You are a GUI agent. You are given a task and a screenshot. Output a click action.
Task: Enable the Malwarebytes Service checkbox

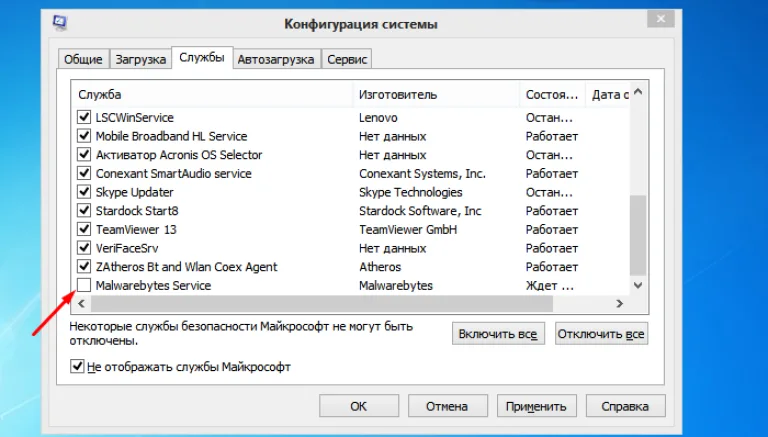pos(84,285)
